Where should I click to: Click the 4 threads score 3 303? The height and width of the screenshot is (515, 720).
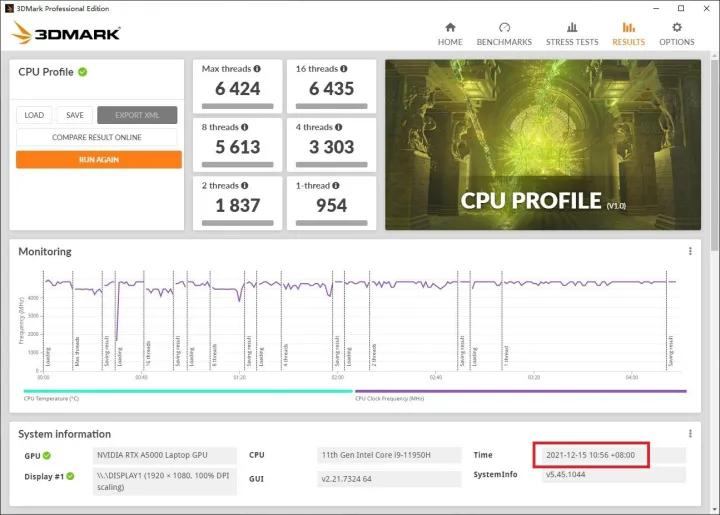coord(332,147)
